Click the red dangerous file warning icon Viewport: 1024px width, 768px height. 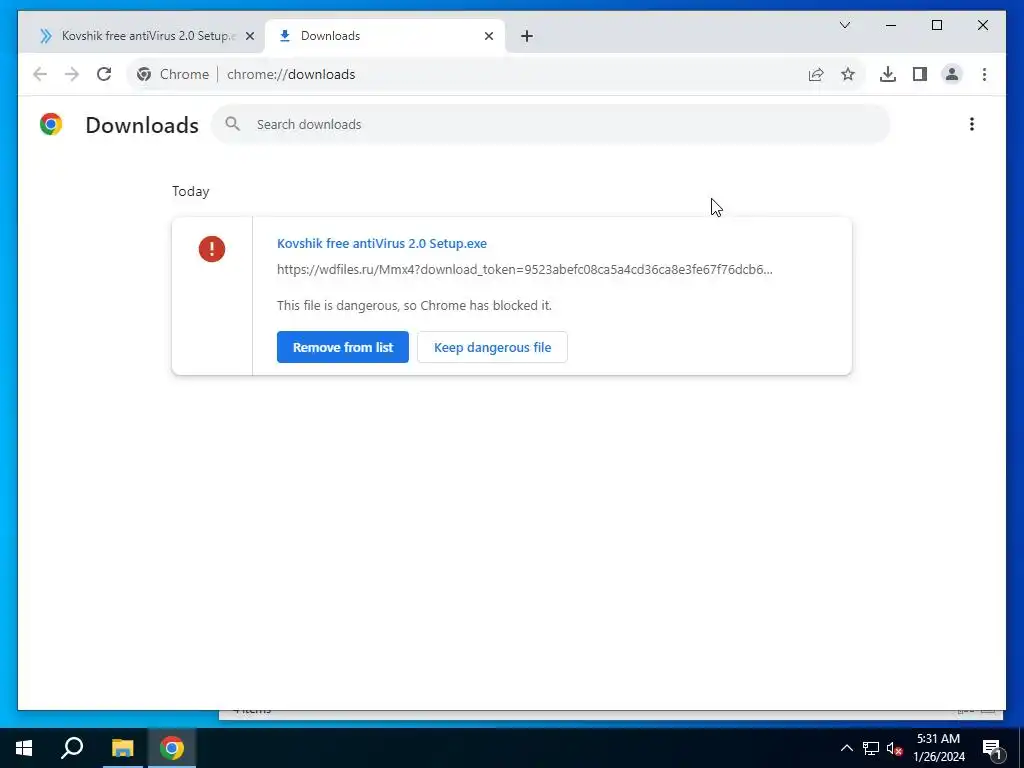(x=212, y=249)
